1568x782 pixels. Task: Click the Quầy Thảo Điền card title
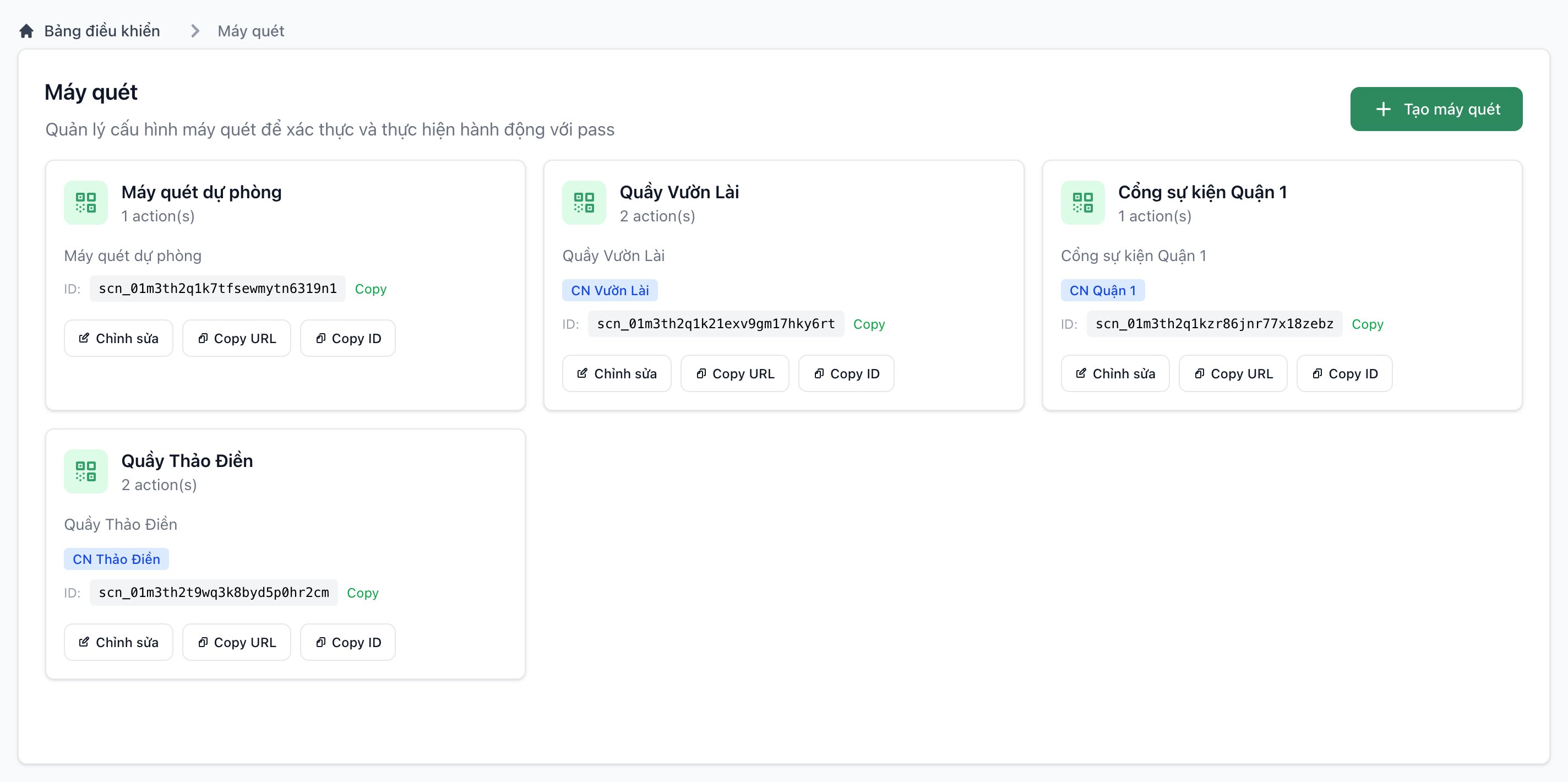[188, 460]
